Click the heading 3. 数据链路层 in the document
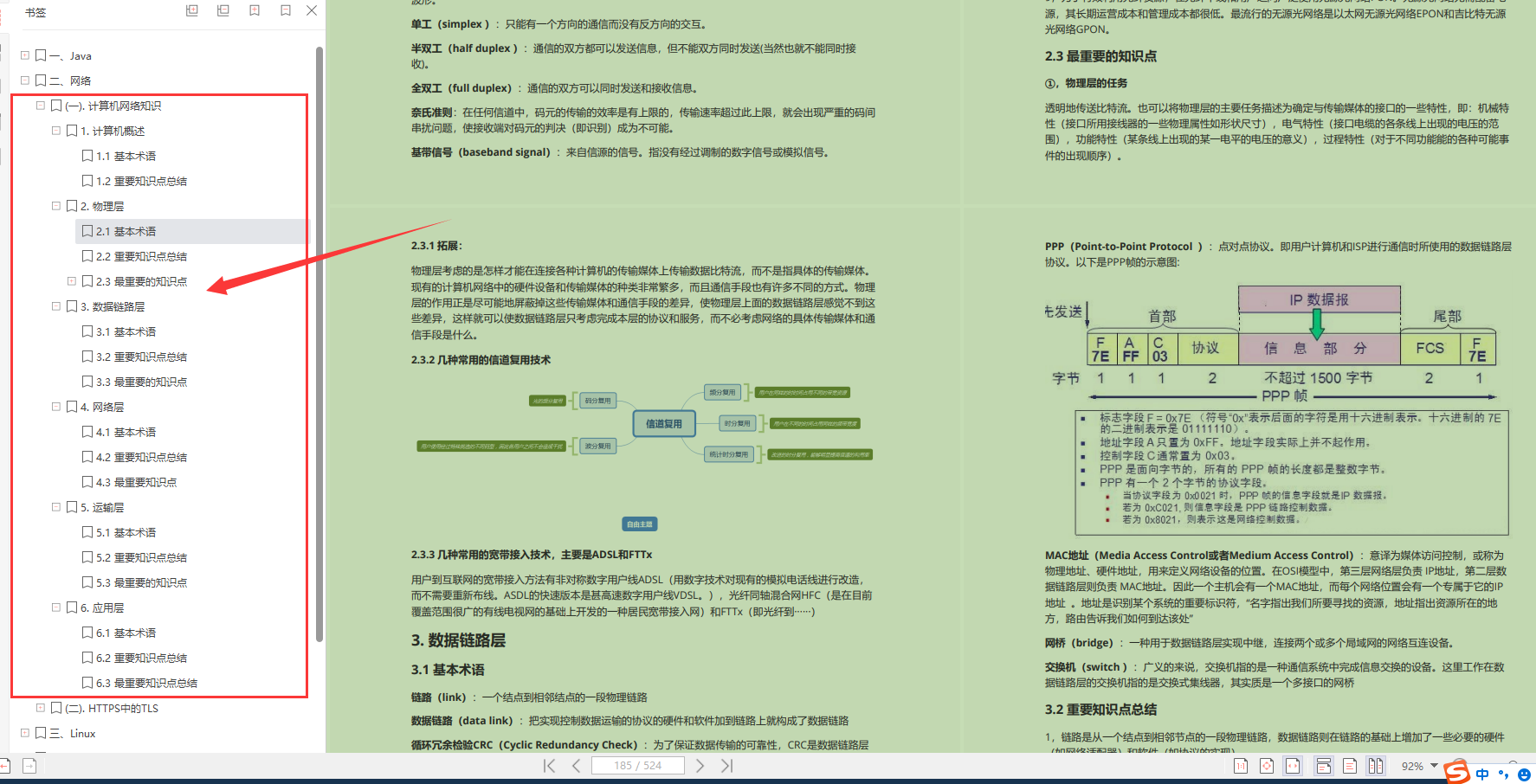The image size is (1536, 784). [x=458, y=640]
